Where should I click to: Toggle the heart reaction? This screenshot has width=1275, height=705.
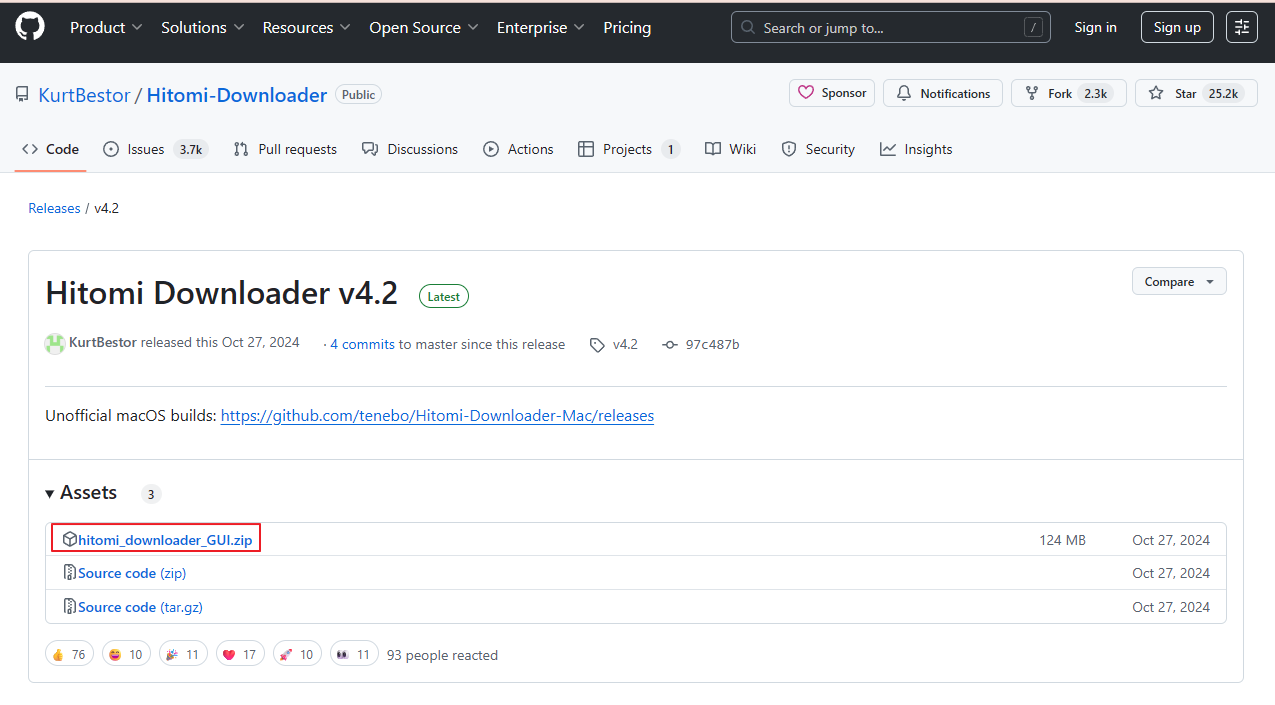tap(240, 655)
